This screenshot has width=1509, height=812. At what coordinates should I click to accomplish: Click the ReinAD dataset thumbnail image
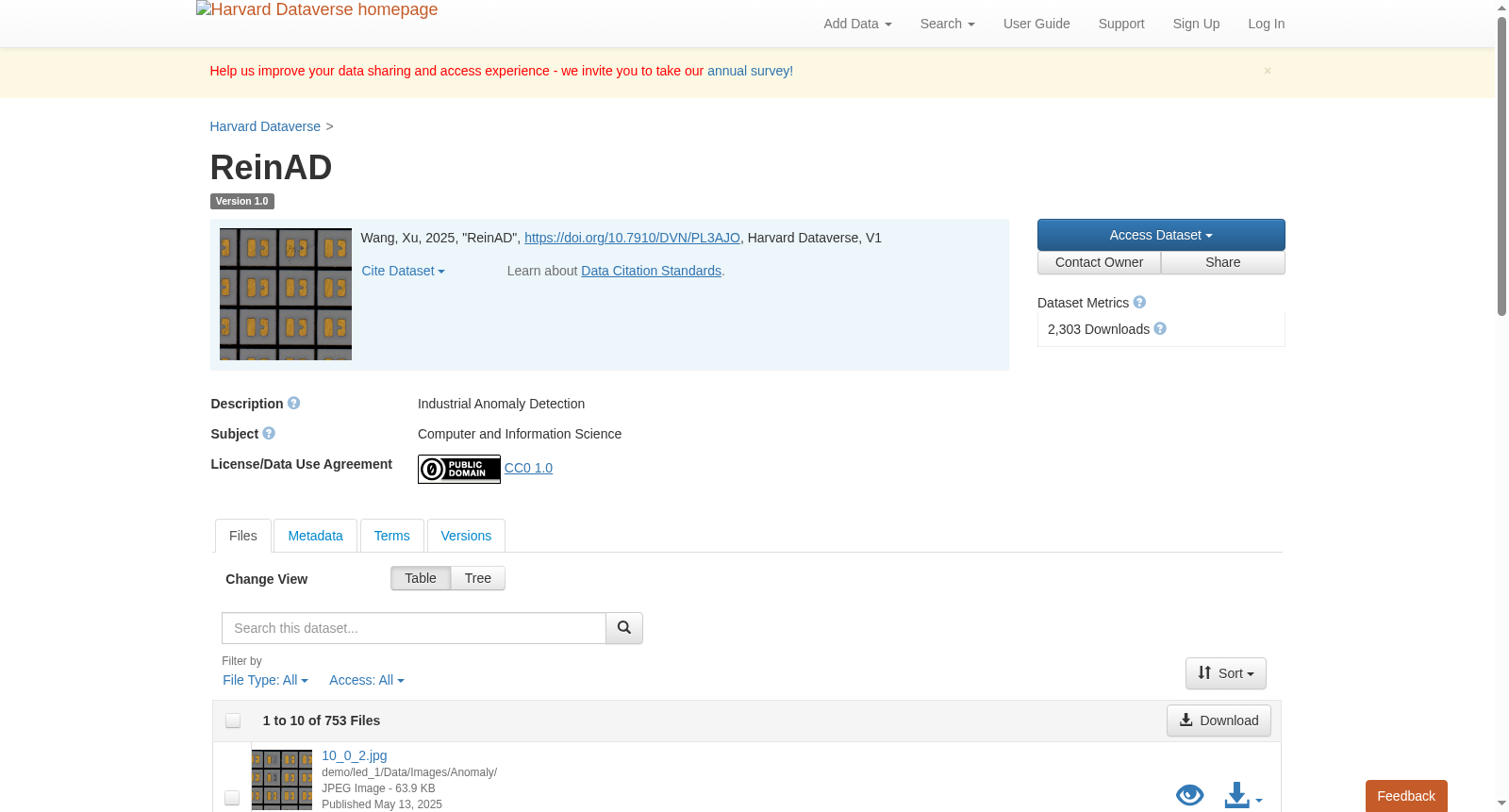point(286,294)
